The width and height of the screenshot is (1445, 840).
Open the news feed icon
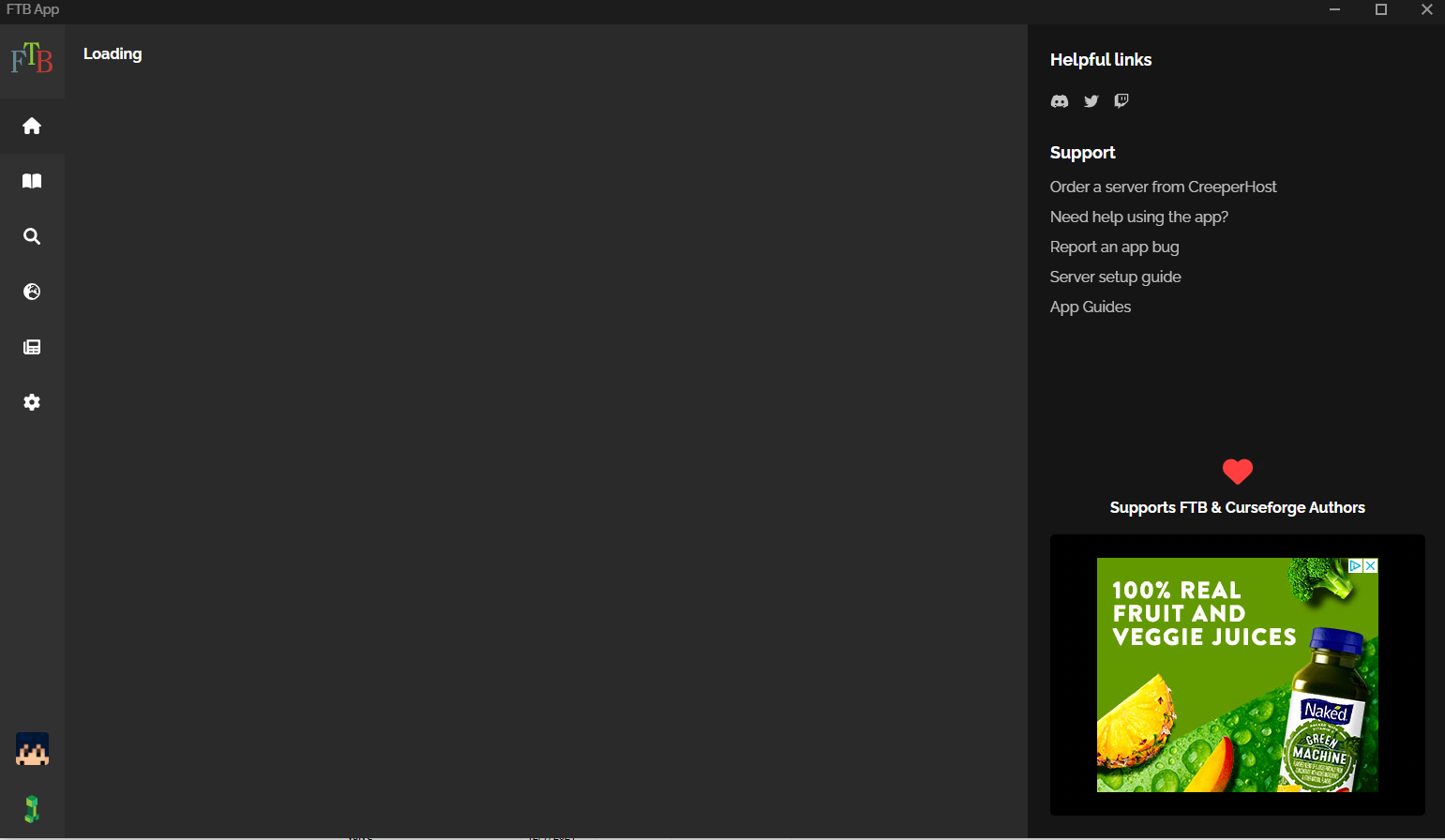pyautogui.click(x=32, y=346)
